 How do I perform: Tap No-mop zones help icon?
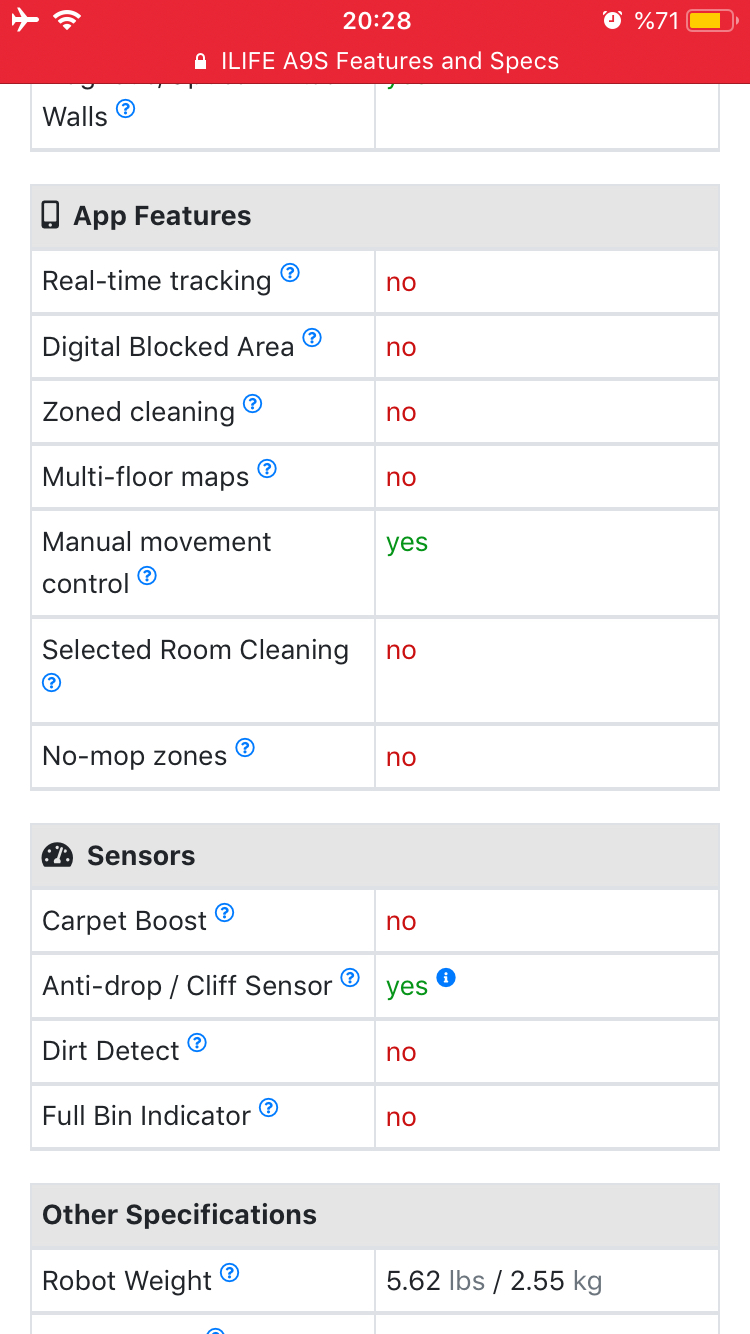tap(245, 747)
